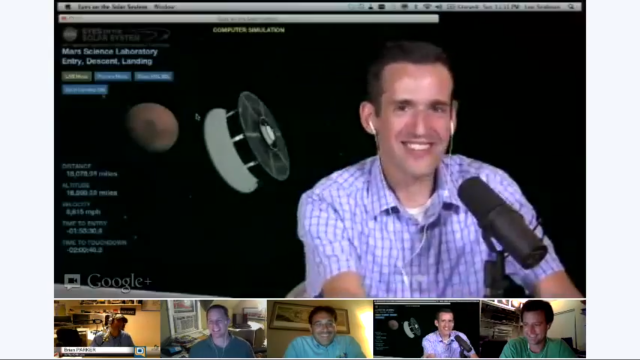Select the second participant's thumbnail in headphones
The height and width of the screenshot is (360, 640).
(213, 329)
